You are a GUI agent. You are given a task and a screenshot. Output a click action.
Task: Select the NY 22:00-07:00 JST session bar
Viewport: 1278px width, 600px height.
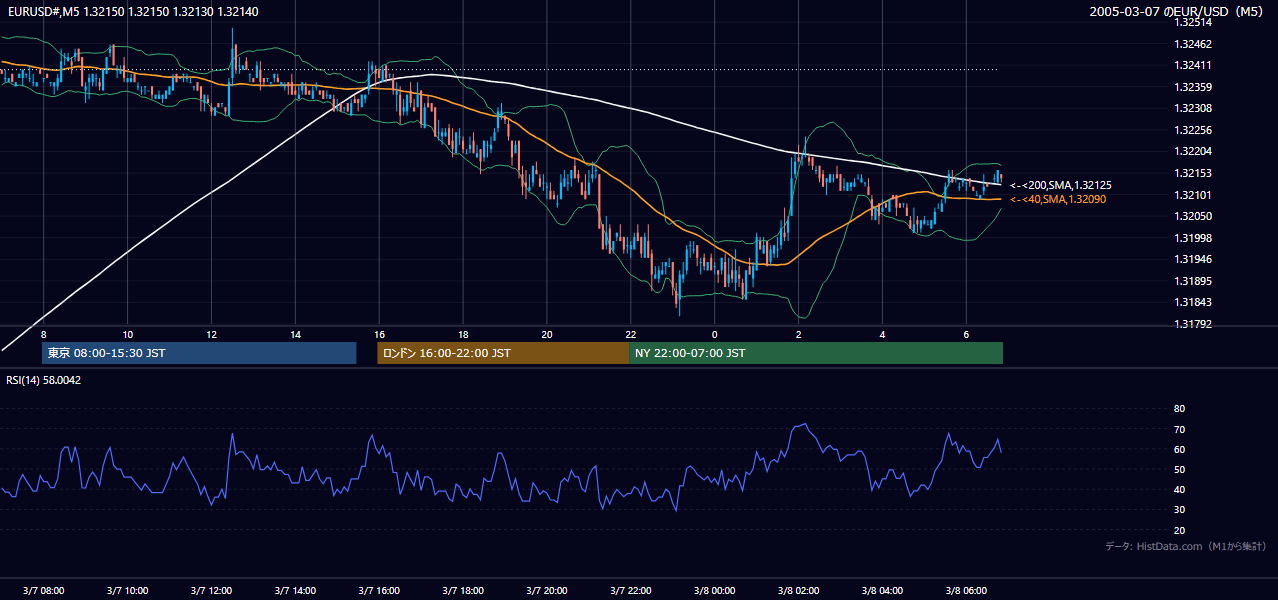click(816, 353)
